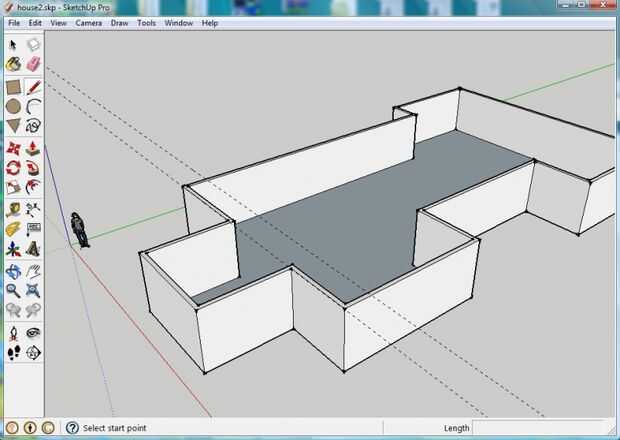The image size is (620, 440).
Task: Select the Line pencil tool
Action: click(33, 88)
